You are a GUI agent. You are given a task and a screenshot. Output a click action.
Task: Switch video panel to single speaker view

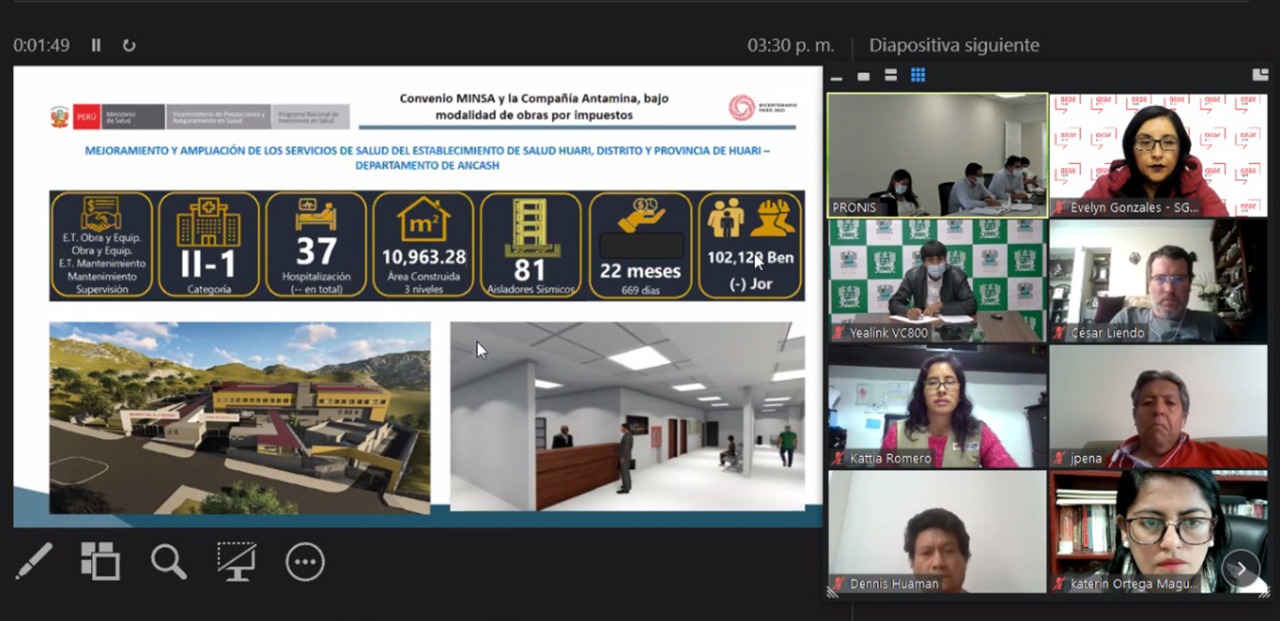click(863, 76)
